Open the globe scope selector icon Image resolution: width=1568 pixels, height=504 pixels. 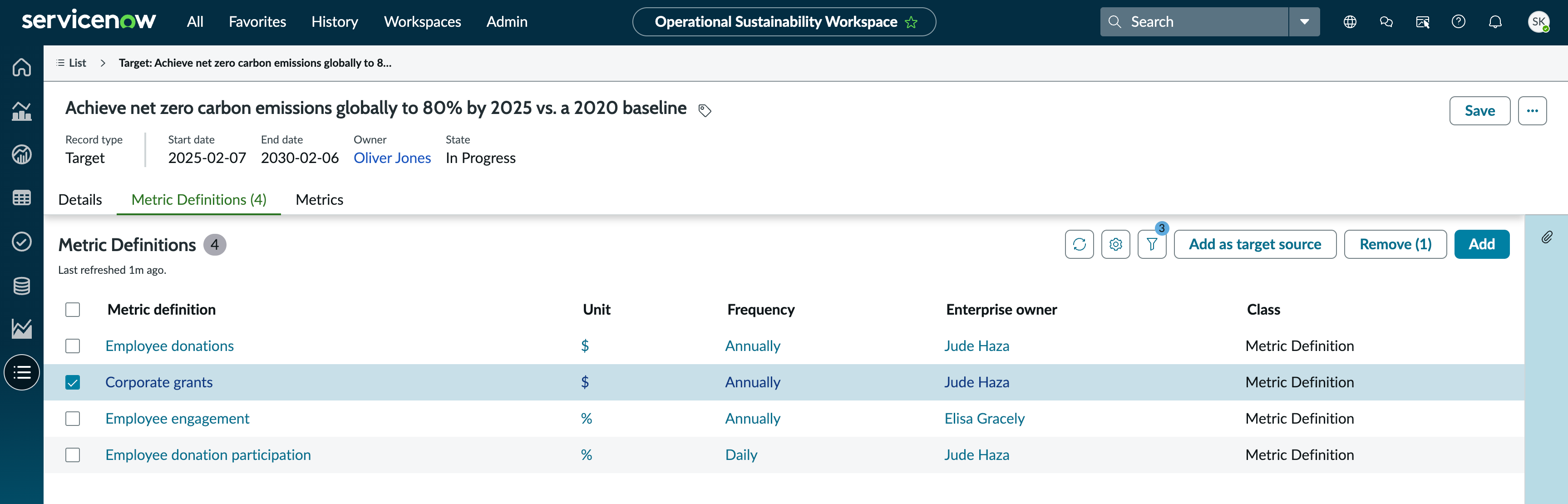coord(1350,22)
